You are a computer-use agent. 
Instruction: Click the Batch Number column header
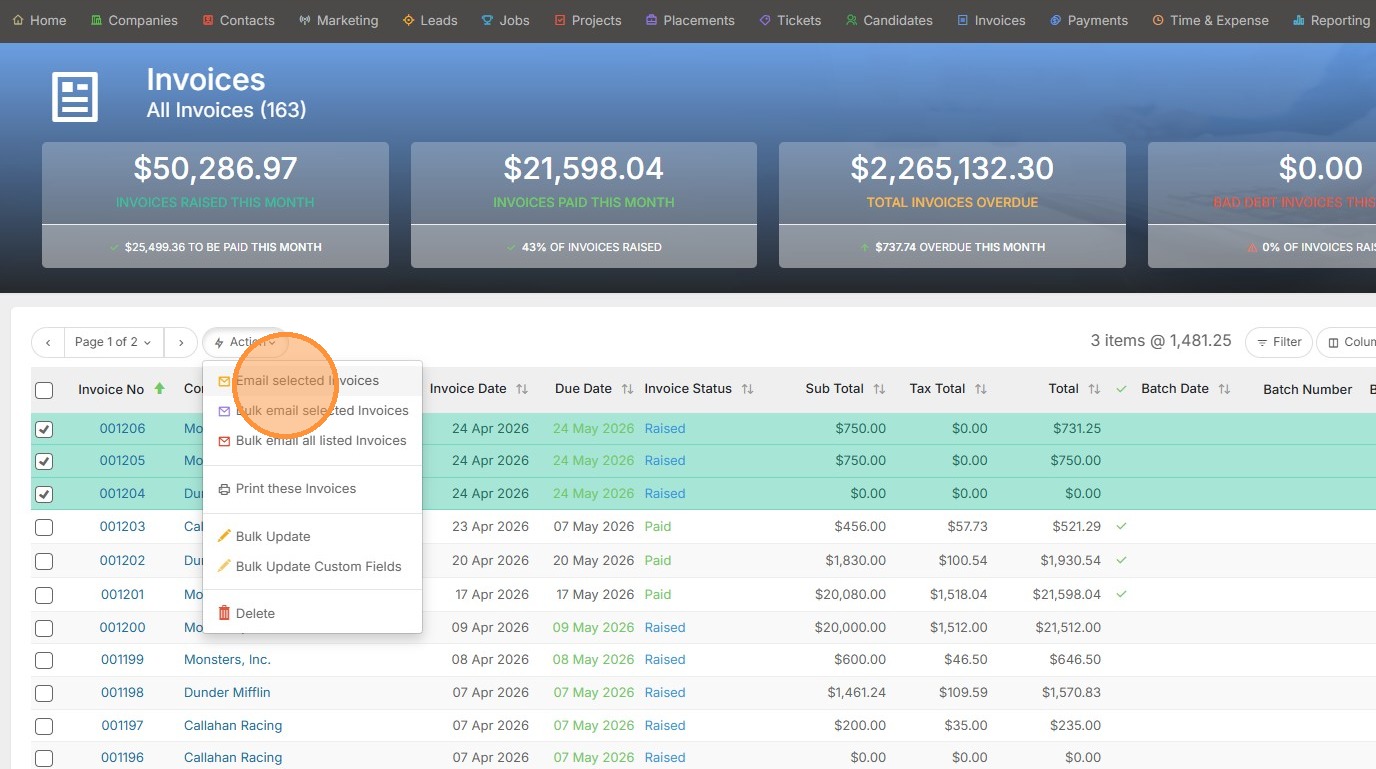(1307, 390)
